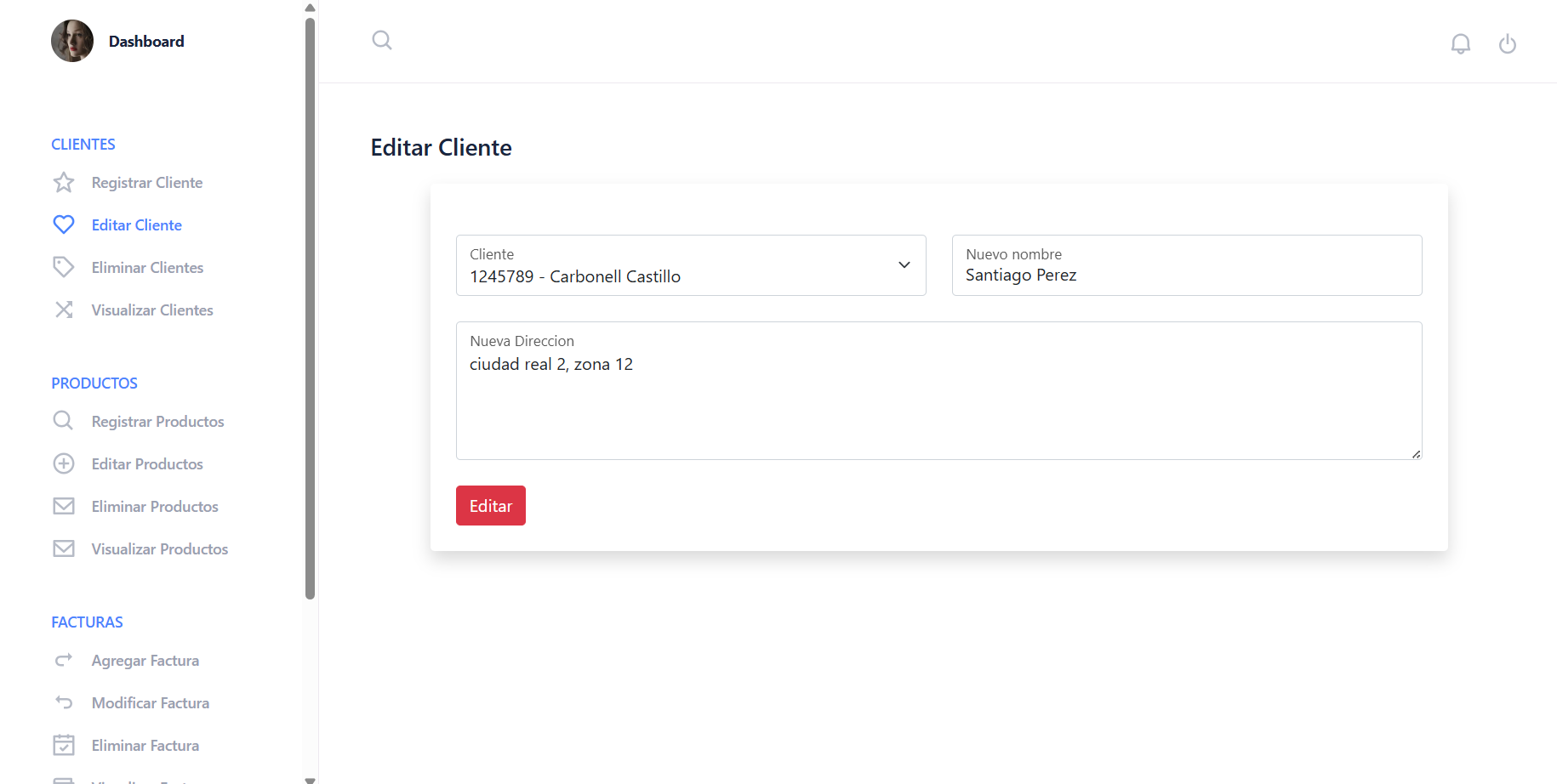
Task: Open the Dashboard link
Action: click(x=145, y=40)
